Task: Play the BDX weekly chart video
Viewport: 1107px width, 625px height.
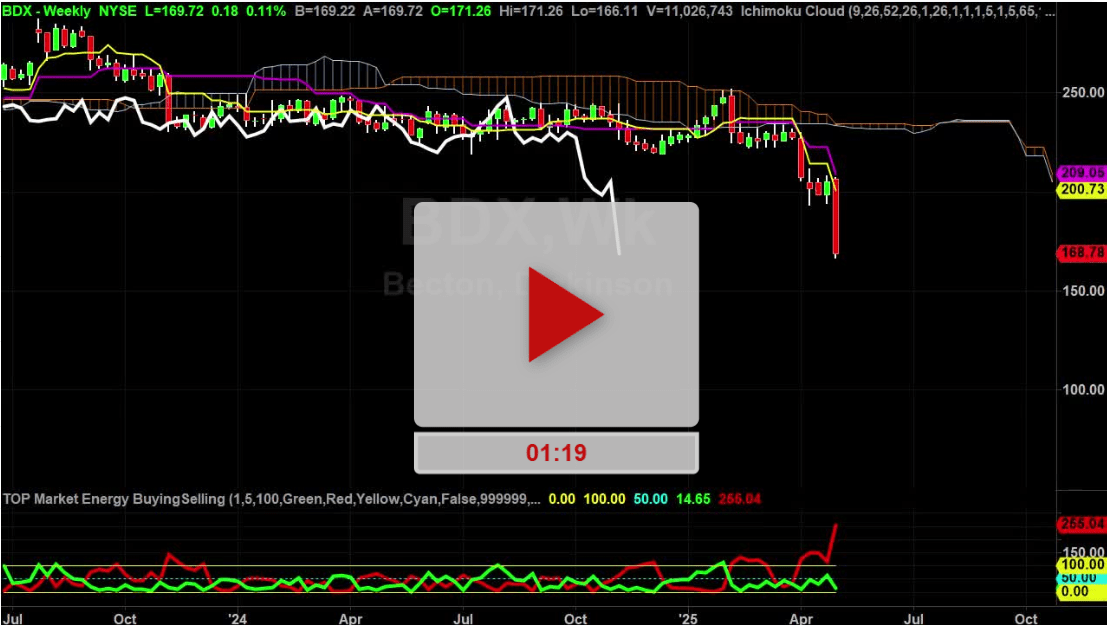Action: (556, 314)
